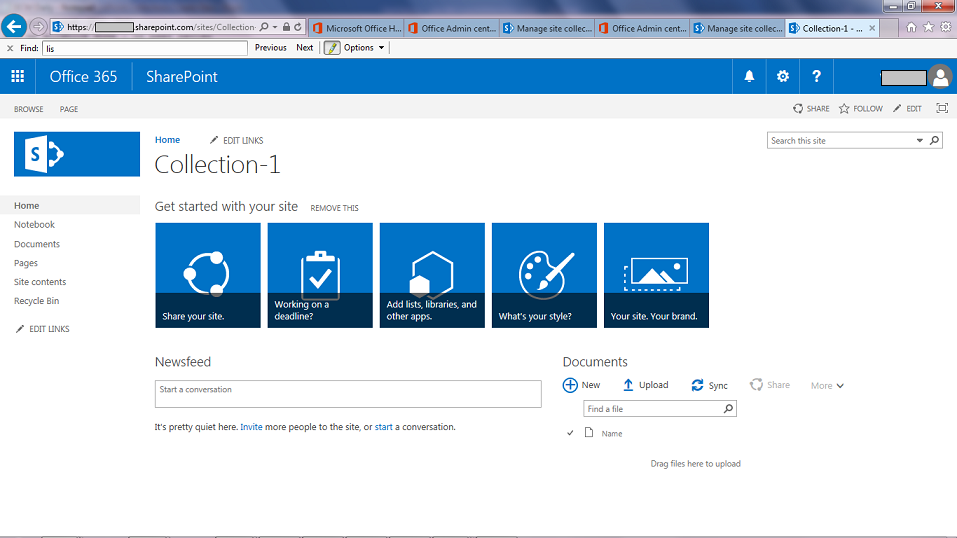The image size is (957, 538).
Task: Close the Find bar
Action: (x=10, y=48)
